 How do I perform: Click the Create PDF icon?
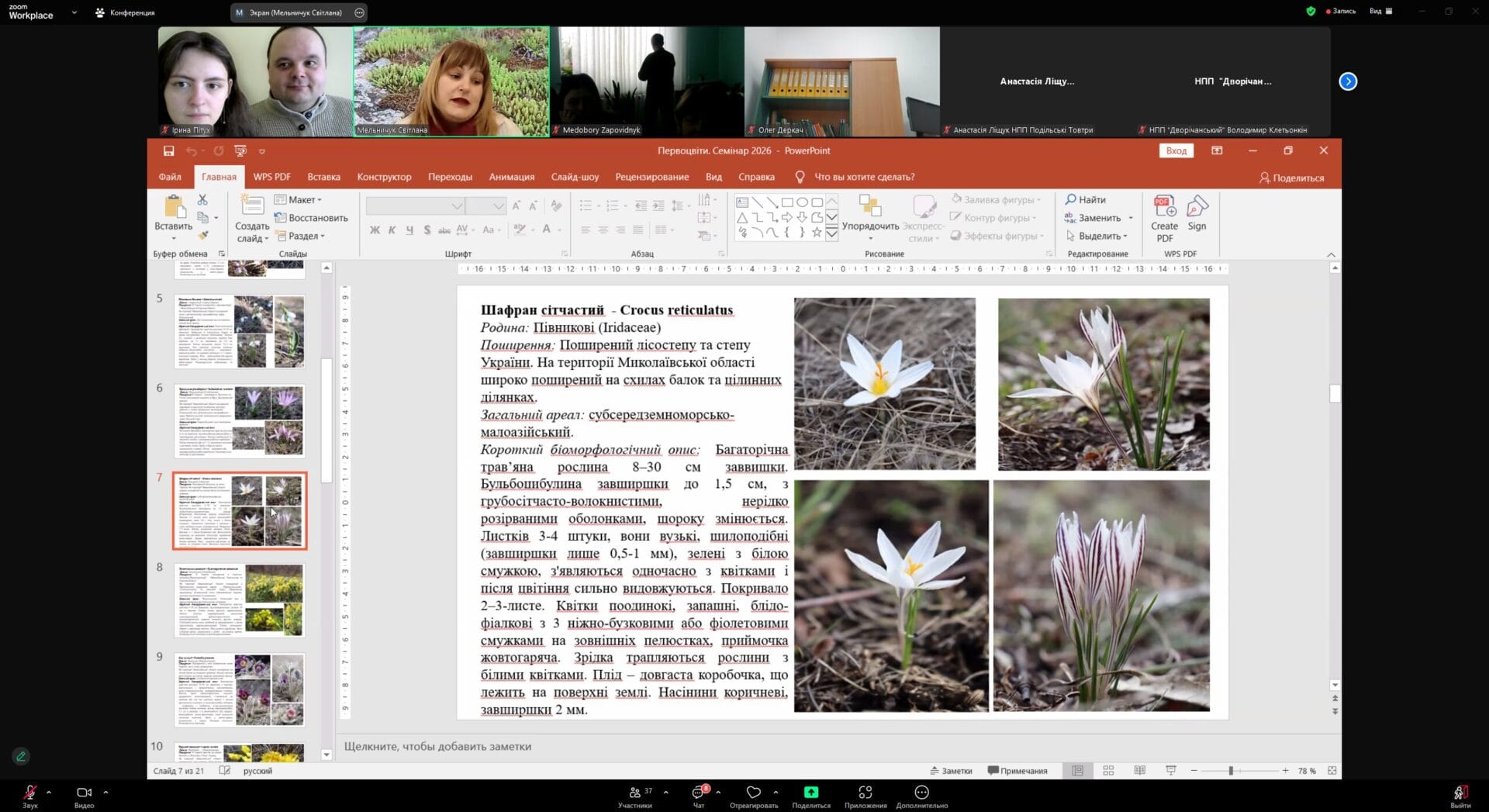pyautogui.click(x=1164, y=208)
